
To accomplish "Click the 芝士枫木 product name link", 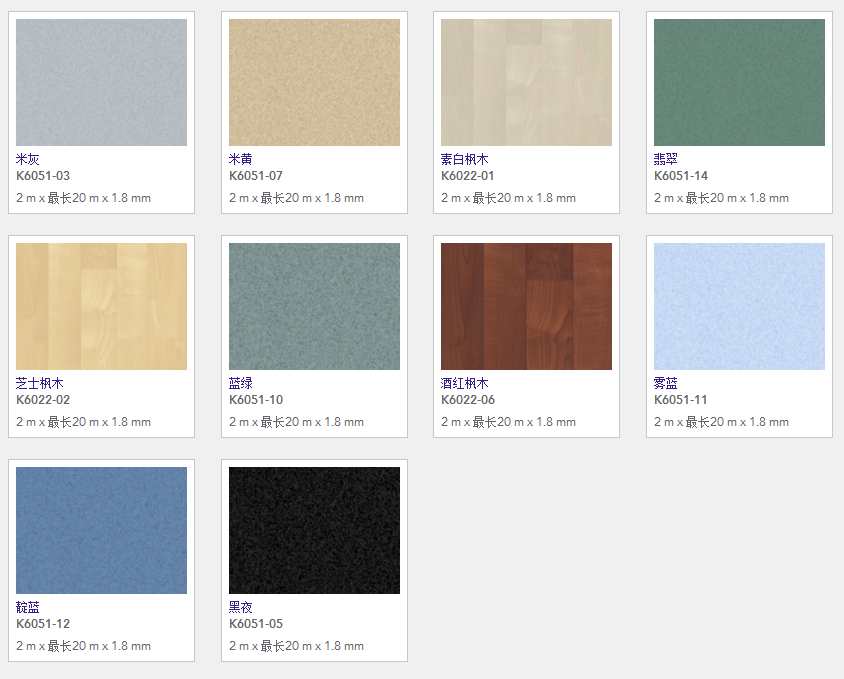I will pos(40,383).
